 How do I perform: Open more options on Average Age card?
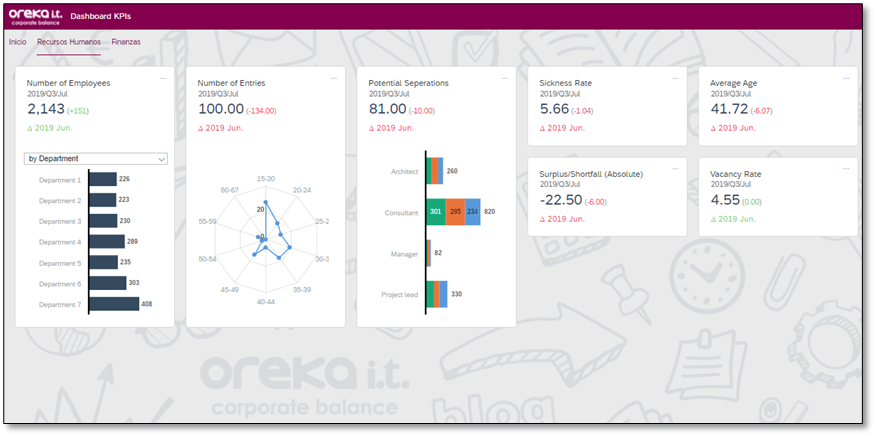(846, 78)
